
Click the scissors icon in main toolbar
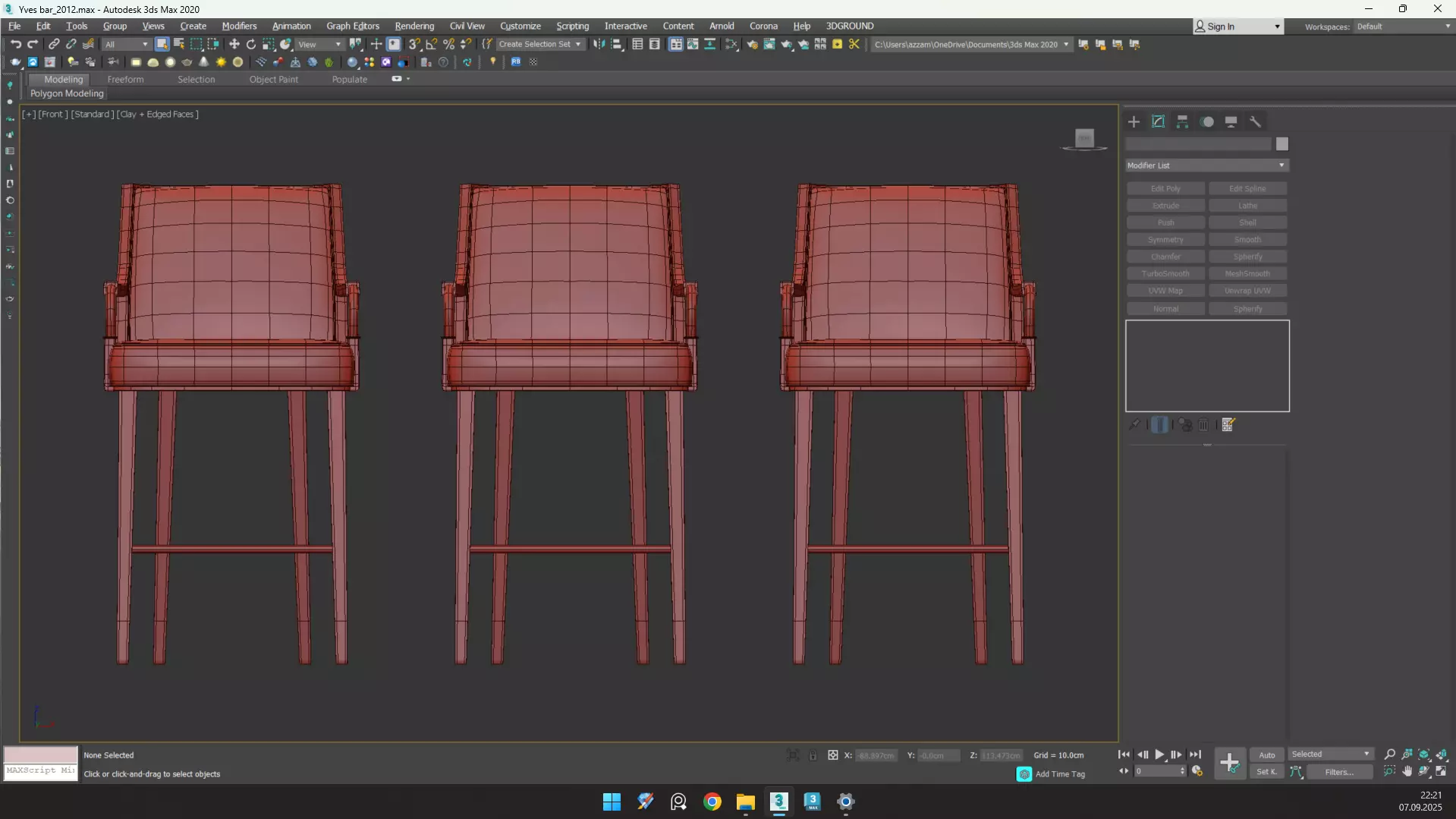[854, 44]
